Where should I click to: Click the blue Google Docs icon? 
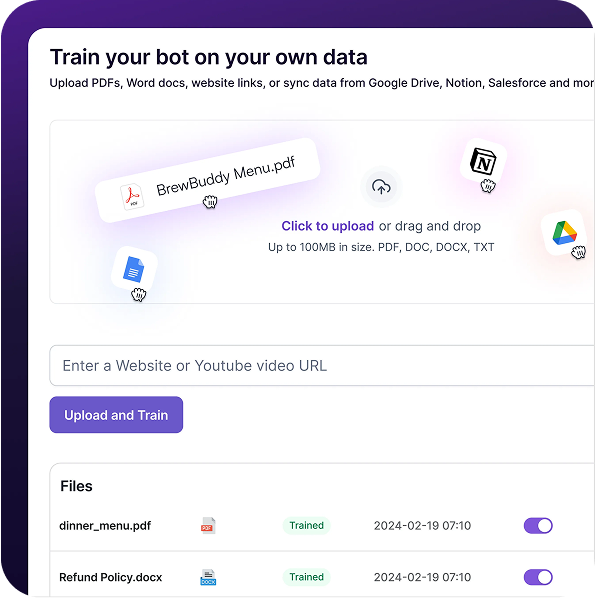[x=133, y=269]
